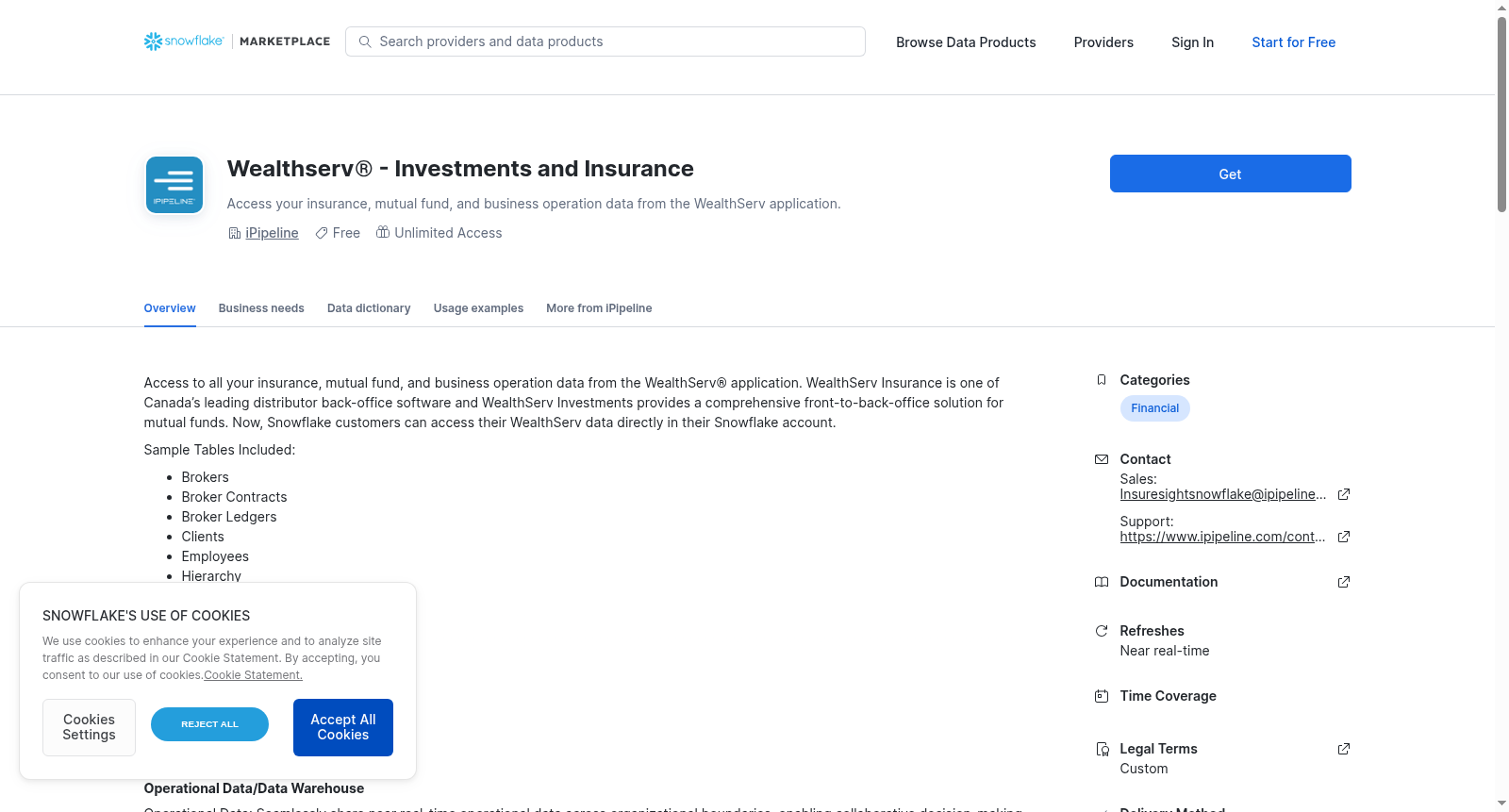Open the Sales email external link icon
This screenshot has height=812, width=1509.
1344,494
